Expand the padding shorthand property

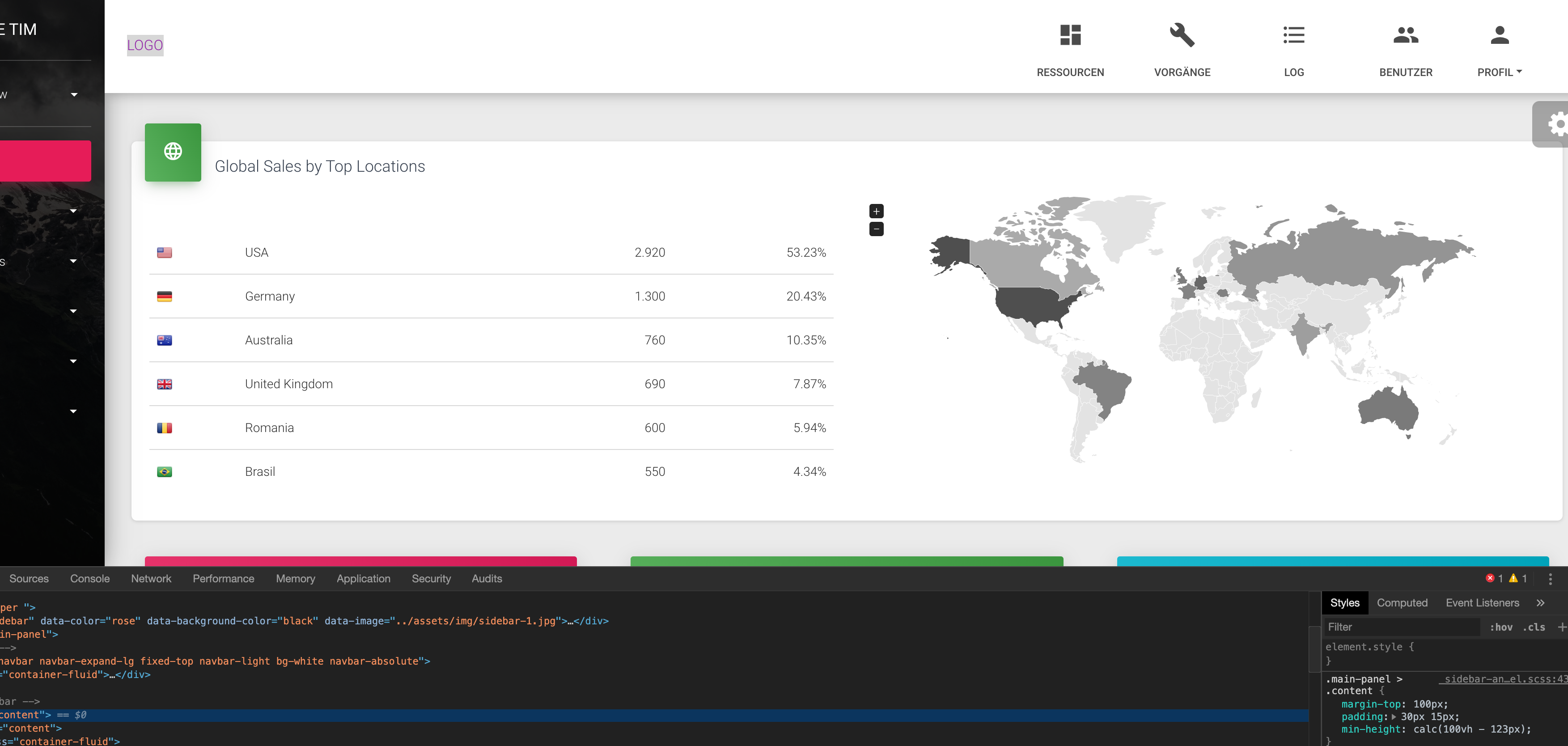pos(1394,717)
